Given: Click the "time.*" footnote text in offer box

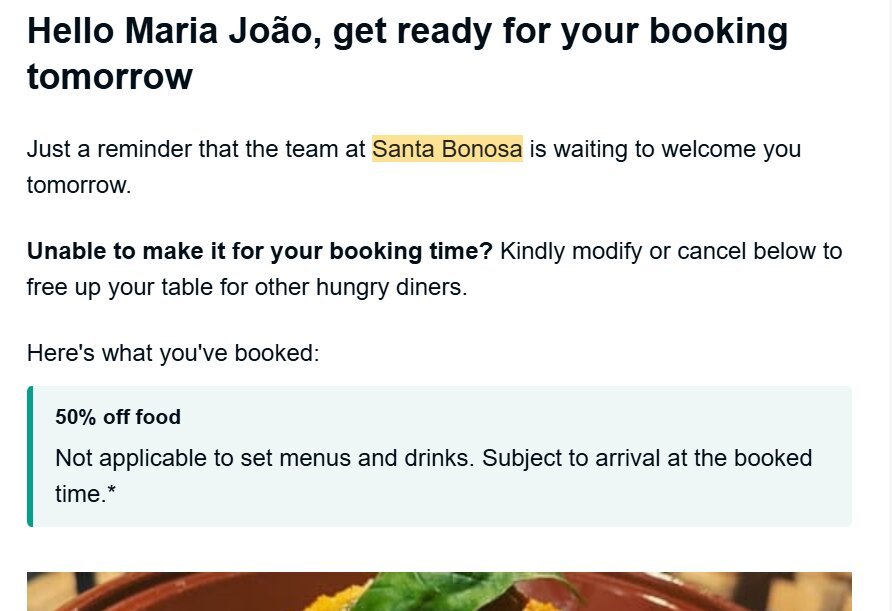Looking at the screenshot, I should [86, 494].
